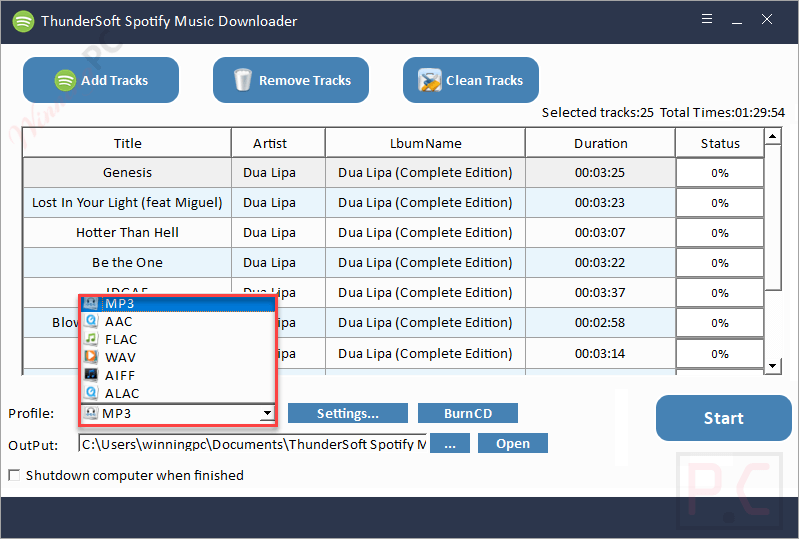Viewport: 799px width, 539px height.
Task: Click the WAV format icon in list
Action: pyautogui.click(x=91, y=357)
